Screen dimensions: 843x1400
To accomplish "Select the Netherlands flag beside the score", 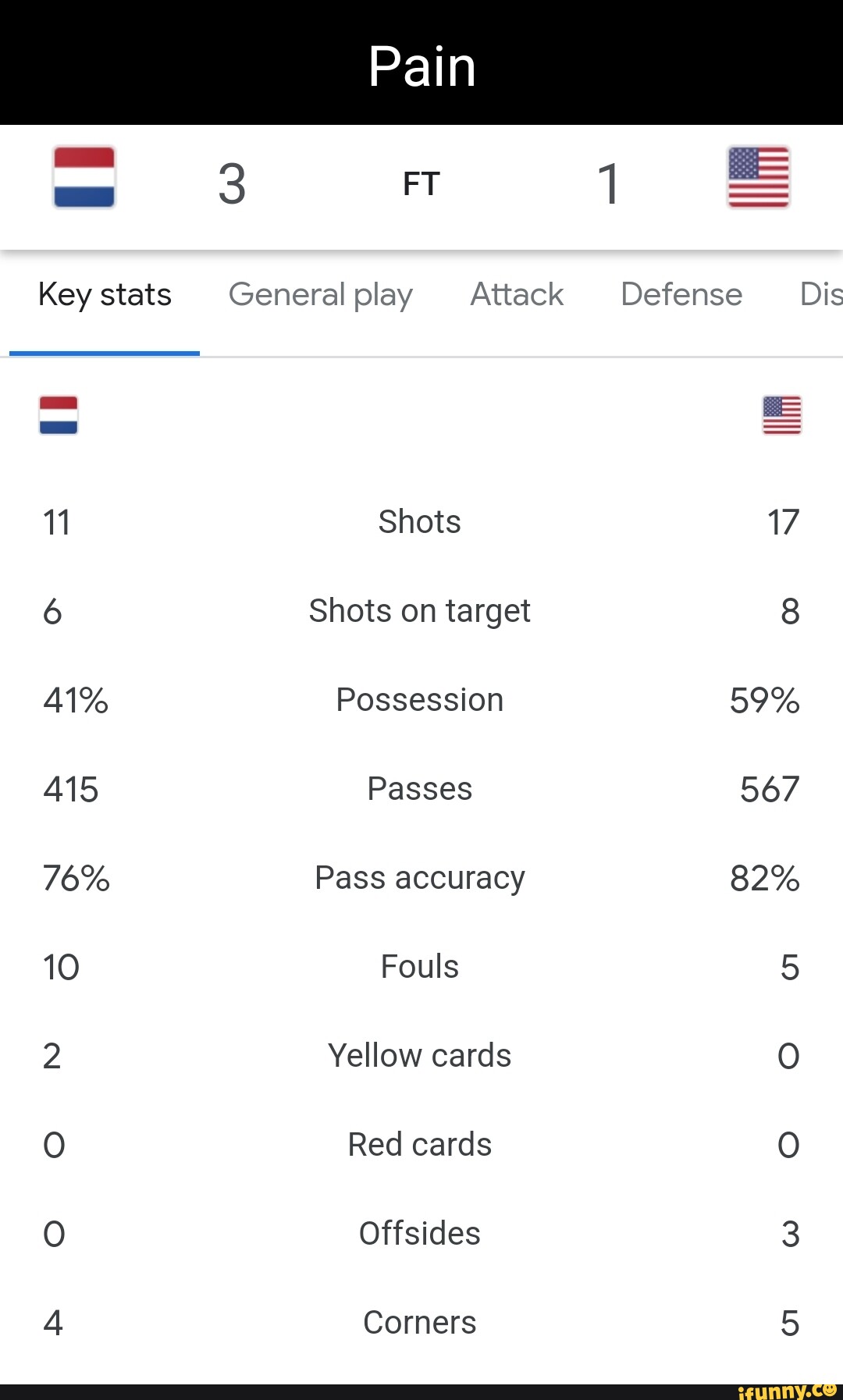I will tap(84, 179).
